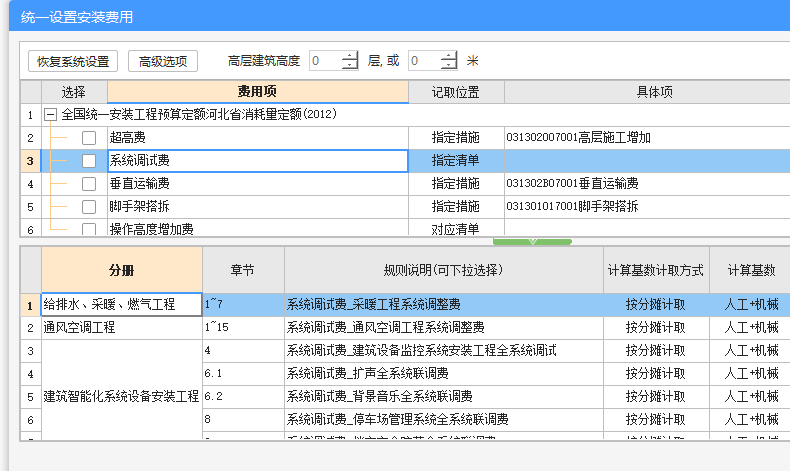Check the 超高费 checkbox
Screen dimensions: 790x471
pyautogui.click(x=89, y=138)
